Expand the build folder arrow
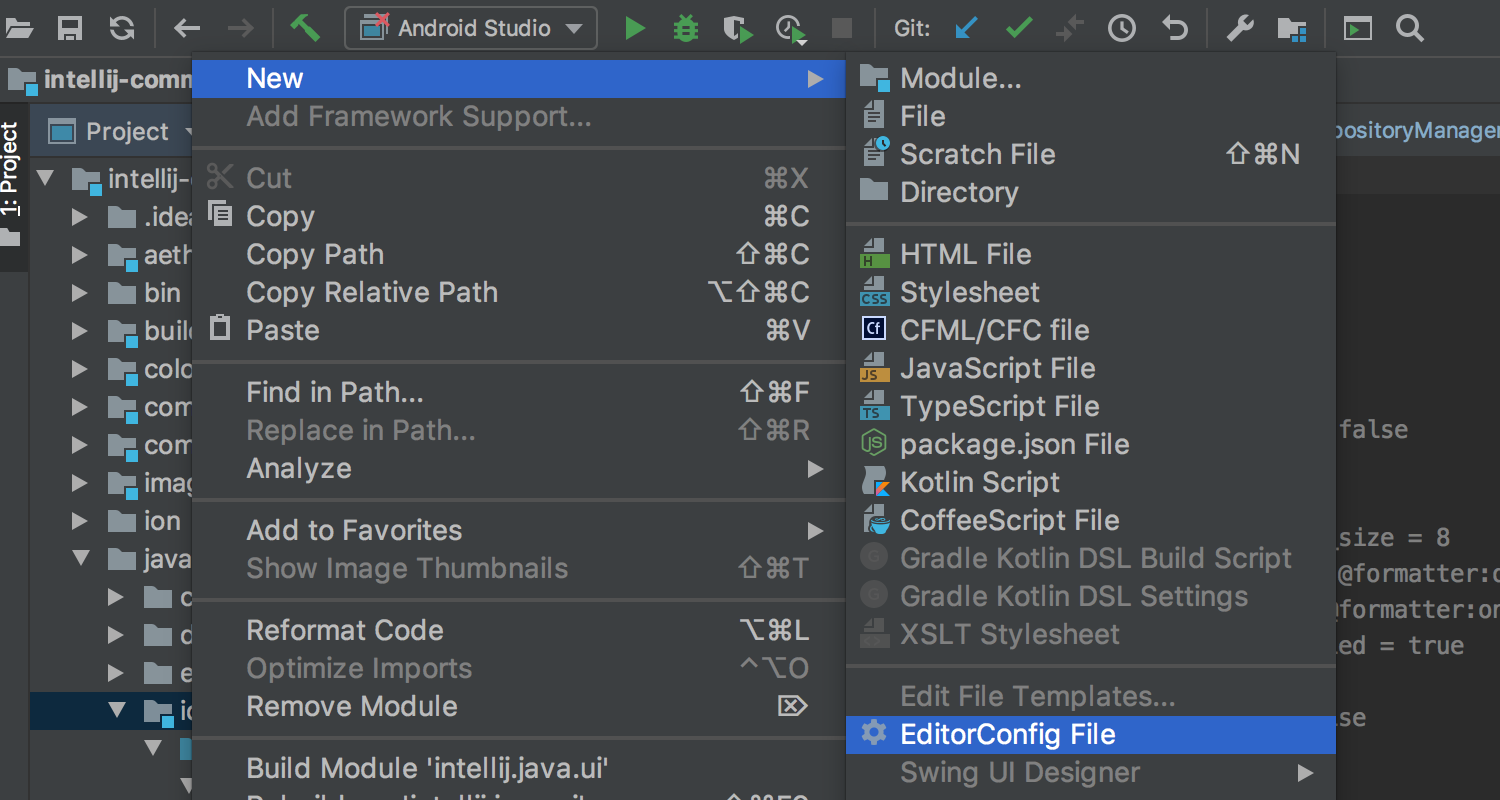This screenshot has width=1500, height=800. (x=80, y=331)
